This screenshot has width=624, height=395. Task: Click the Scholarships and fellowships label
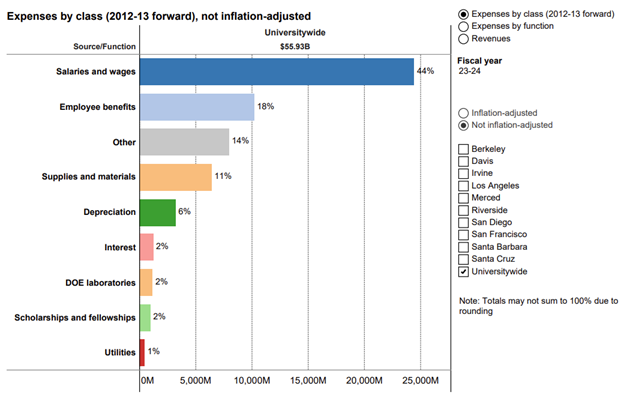click(75, 318)
